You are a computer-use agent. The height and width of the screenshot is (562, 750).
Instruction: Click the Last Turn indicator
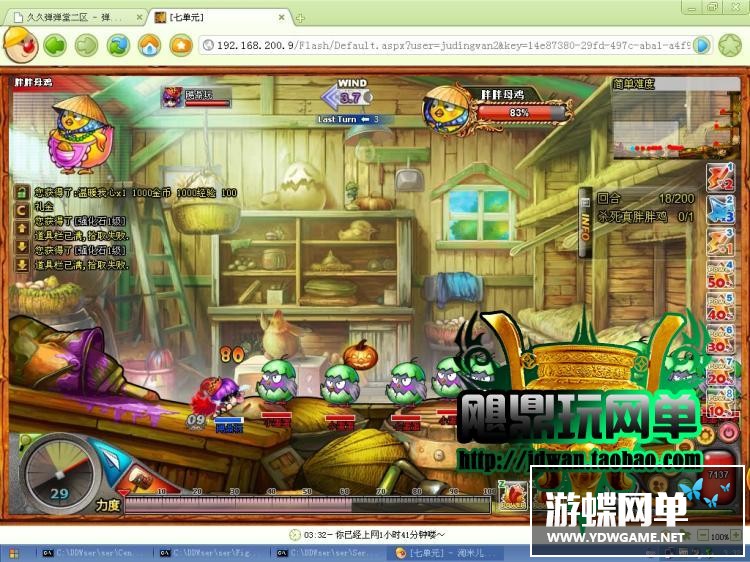tap(349, 119)
